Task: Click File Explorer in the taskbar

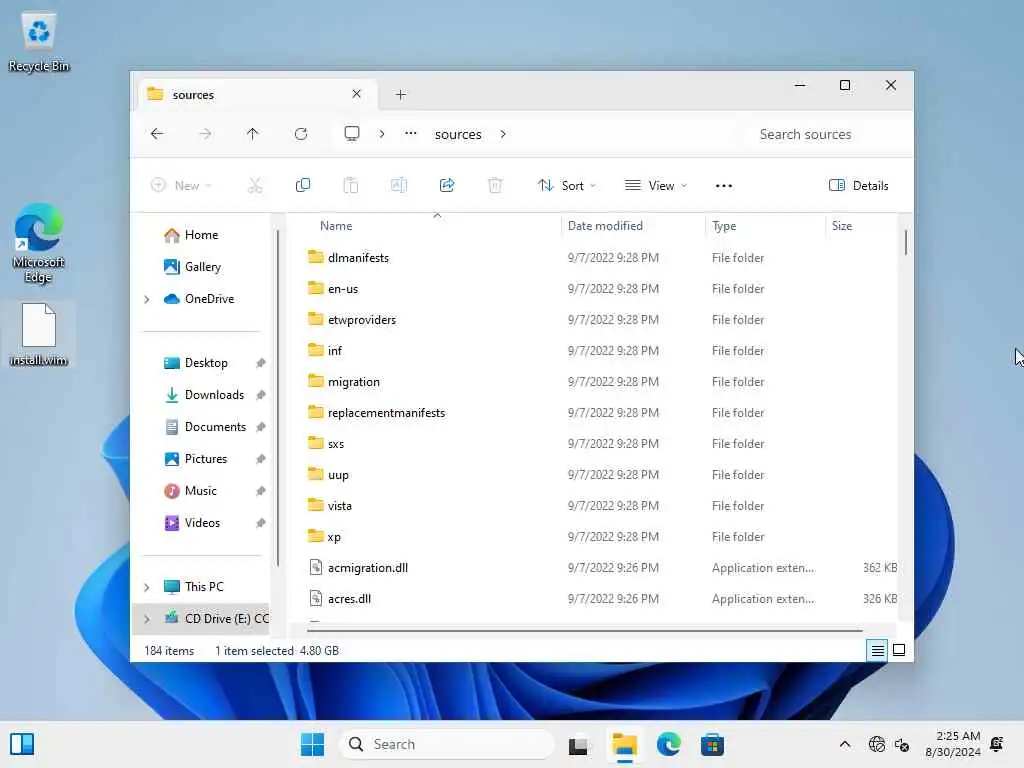Action: click(624, 744)
